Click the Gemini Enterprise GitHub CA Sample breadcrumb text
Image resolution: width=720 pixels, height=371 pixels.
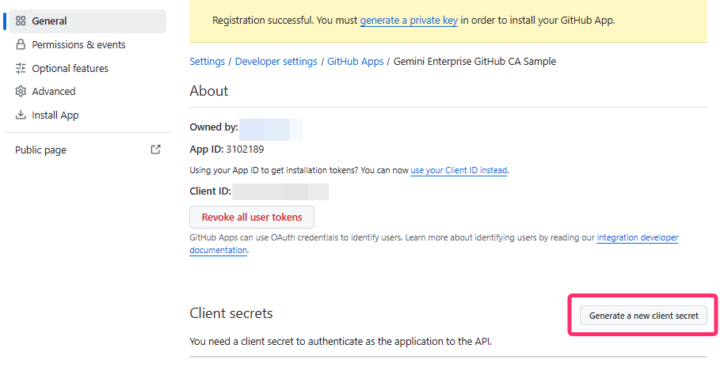click(475, 62)
